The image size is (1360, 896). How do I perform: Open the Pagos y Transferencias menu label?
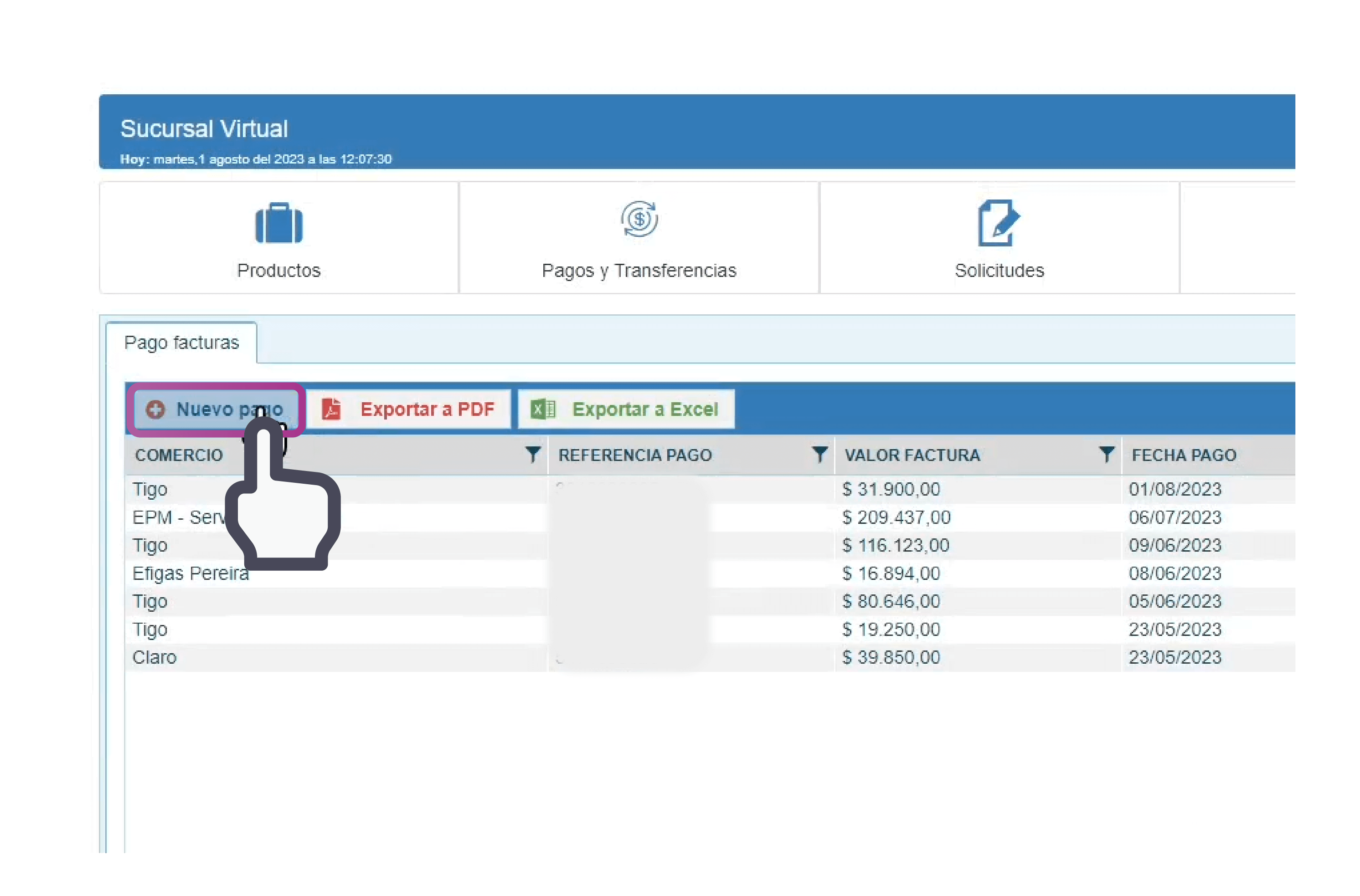point(639,270)
